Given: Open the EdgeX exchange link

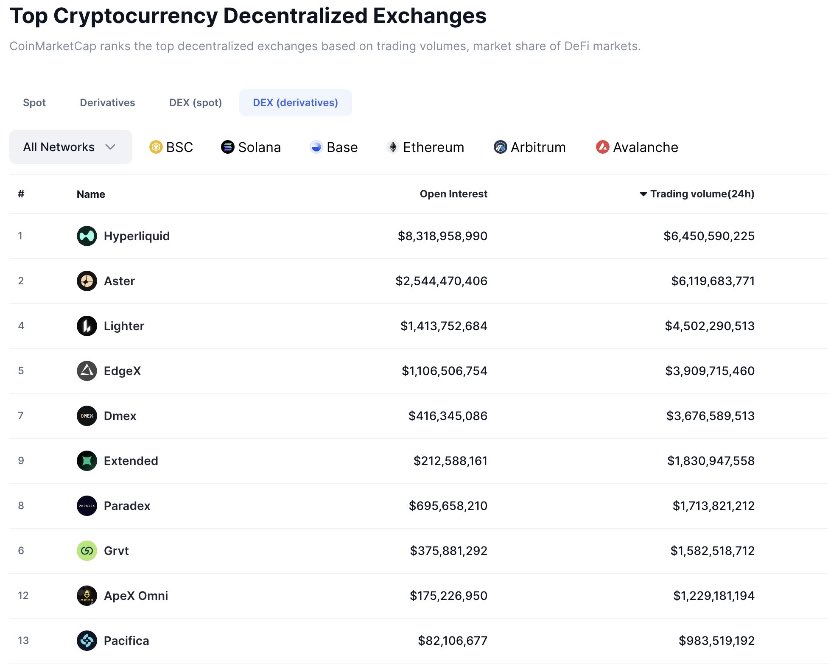Looking at the screenshot, I should [x=123, y=371].
